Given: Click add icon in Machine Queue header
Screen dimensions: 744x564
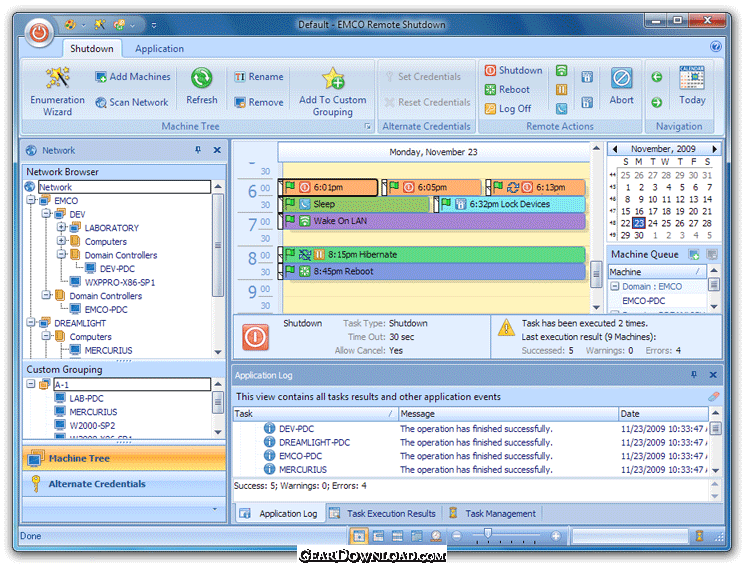Looking at the screenshot, I should [x=694, y=255].
